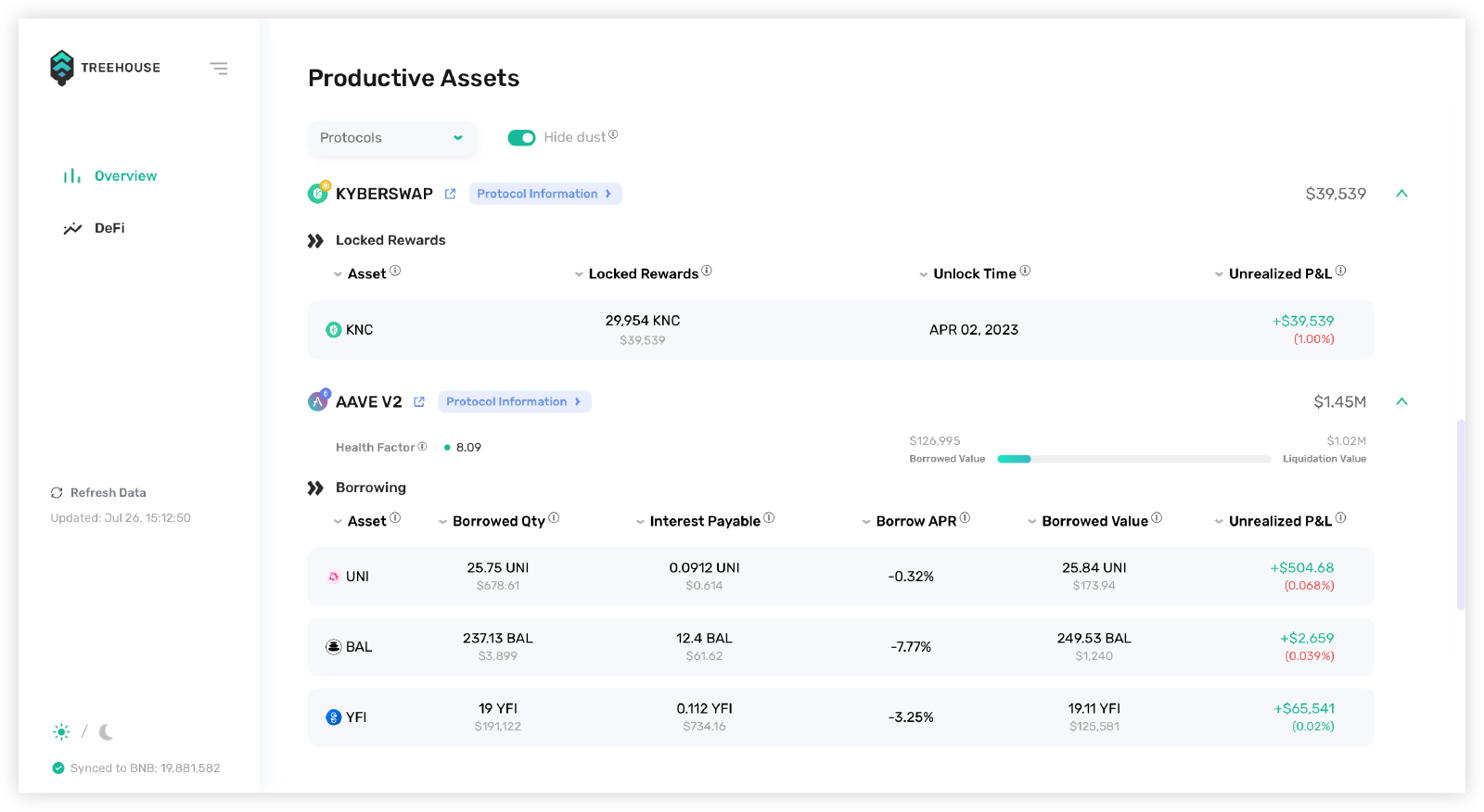Click the $1.02M Liquidation Value figure
Screen dimensions: 1484x812
[1347, 441]
